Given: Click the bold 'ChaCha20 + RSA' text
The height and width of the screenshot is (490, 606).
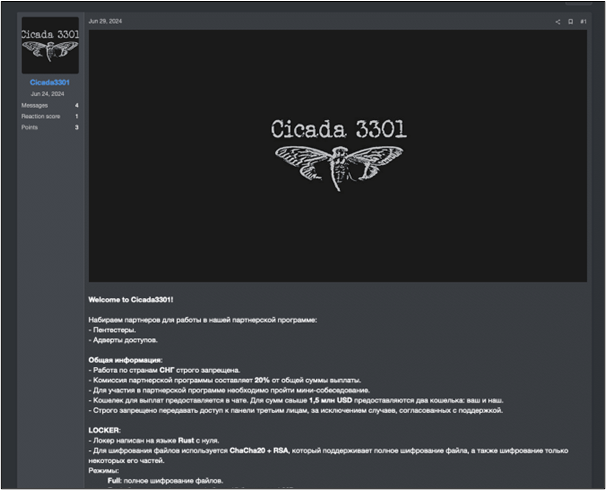Looking at the screenshot, I should tap(259, 451).
